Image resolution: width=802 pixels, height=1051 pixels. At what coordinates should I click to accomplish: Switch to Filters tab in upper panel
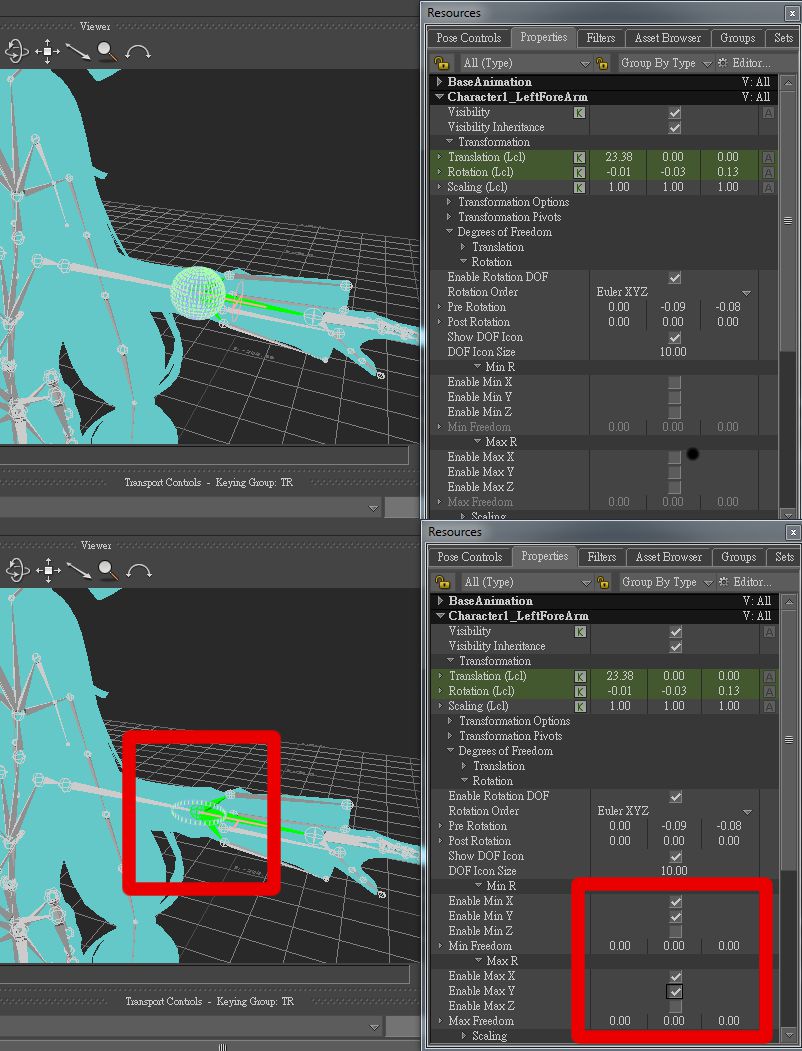pyautogui.click(x=600, y=38)
